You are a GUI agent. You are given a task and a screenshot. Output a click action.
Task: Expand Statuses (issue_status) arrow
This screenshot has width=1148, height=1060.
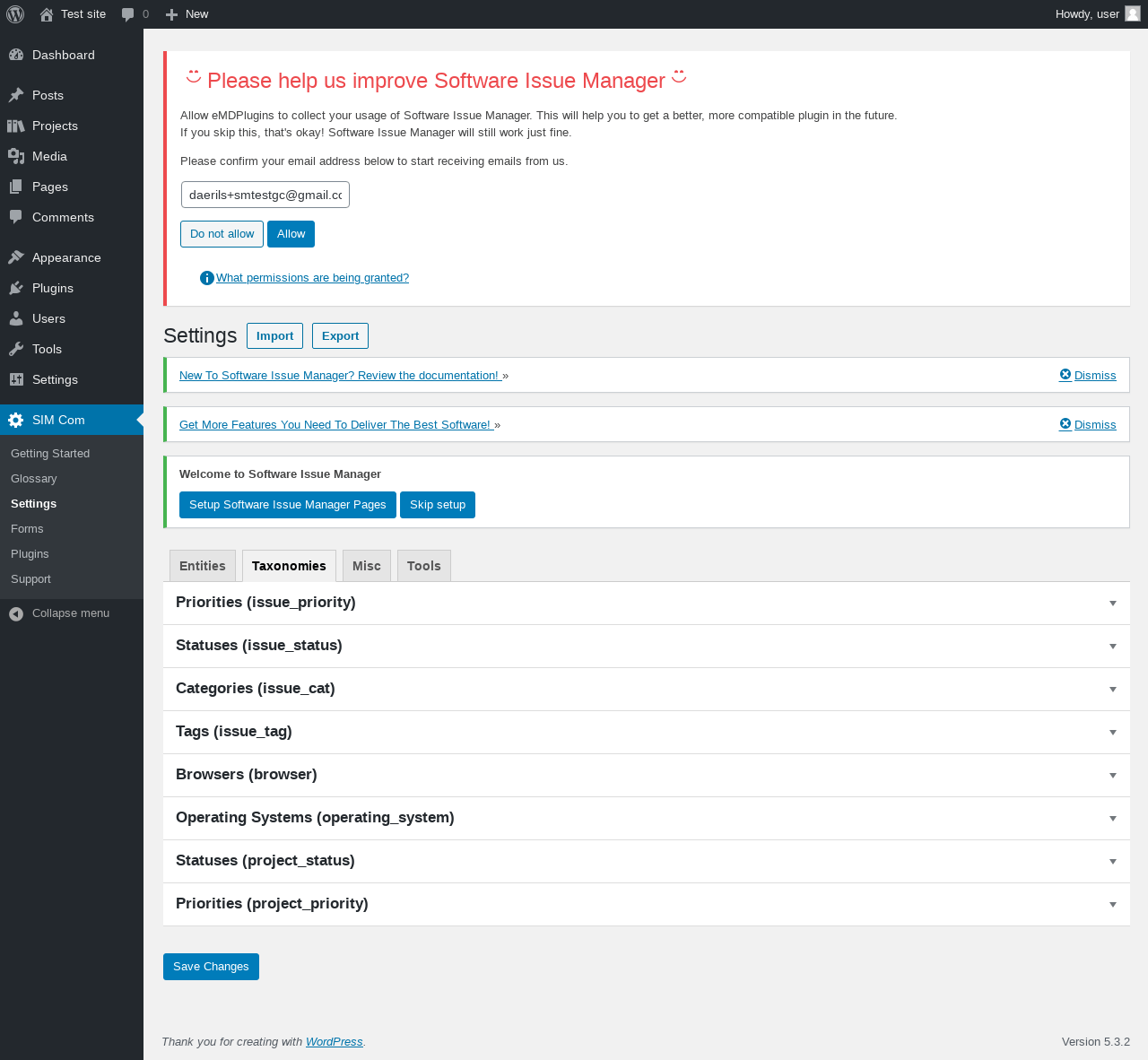[1113, 647]
